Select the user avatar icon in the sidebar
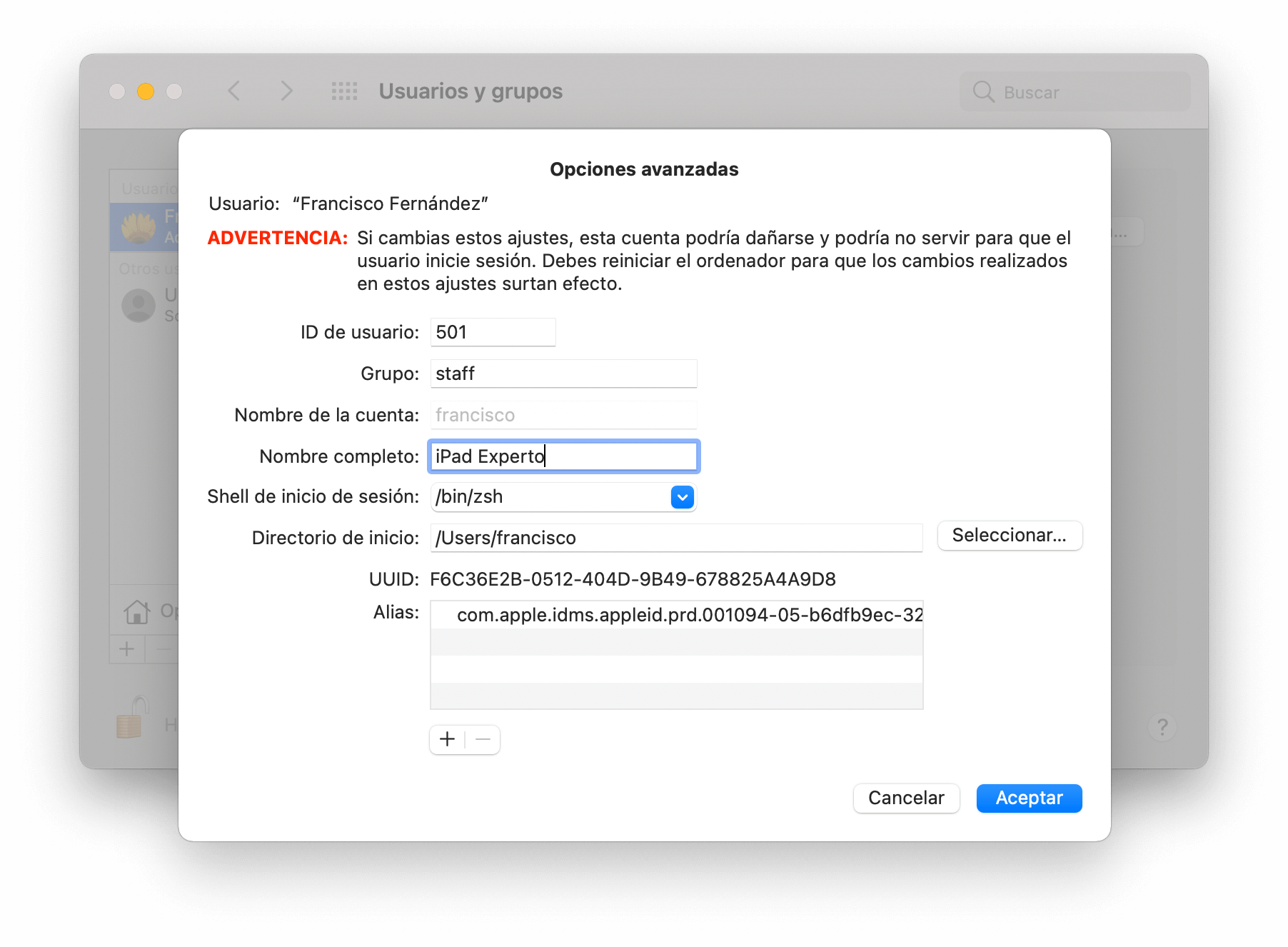1288x947 pixels. (x=139, y=305)
